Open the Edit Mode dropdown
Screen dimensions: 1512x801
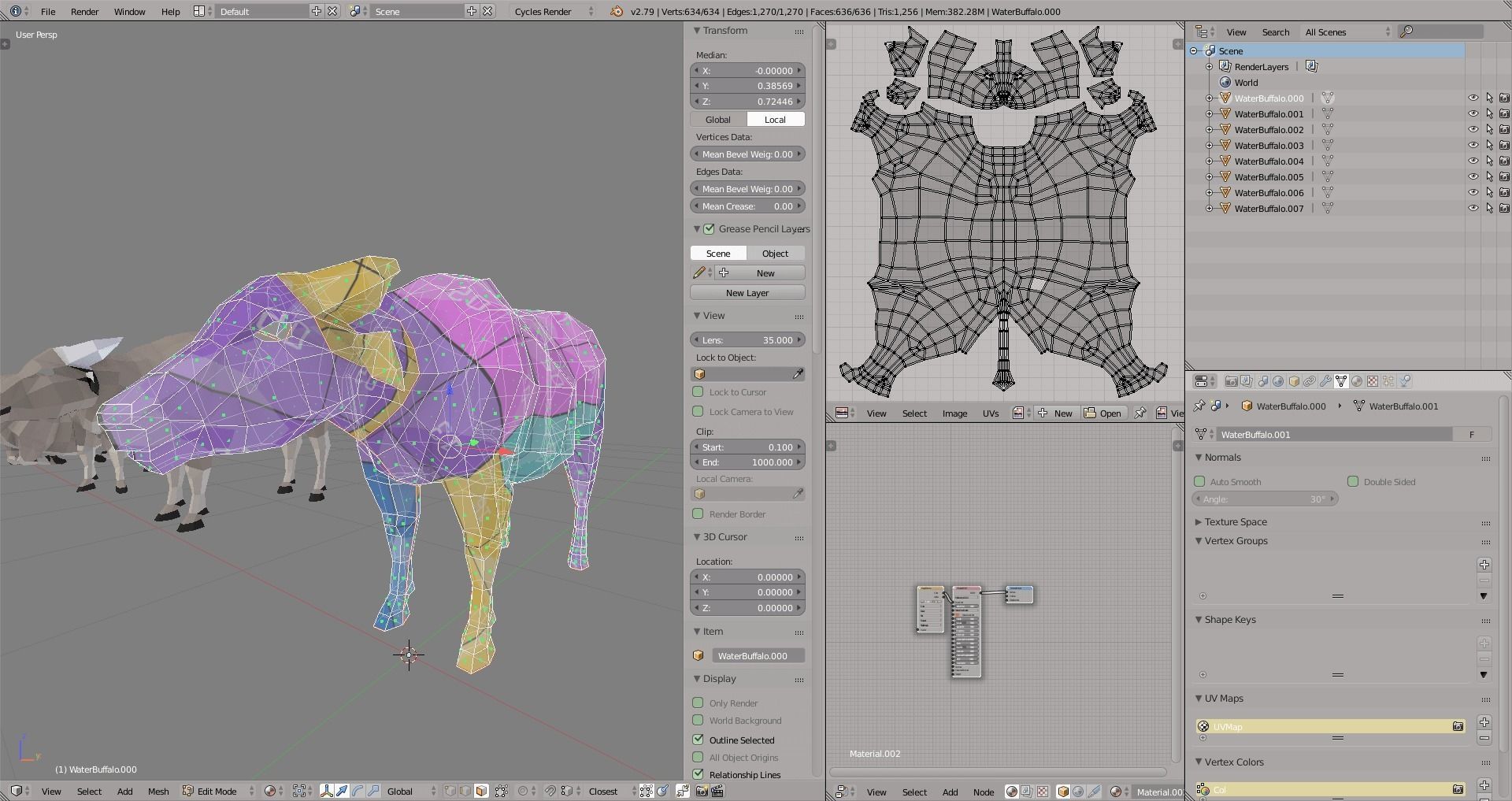point(218,791)
